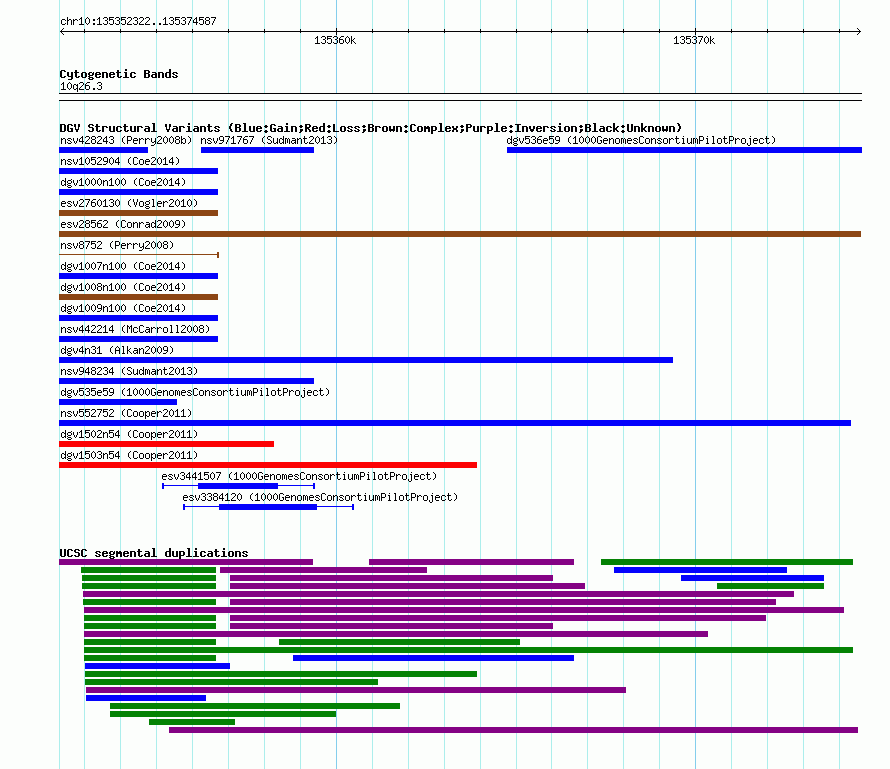Open dgv1503n54 (Cooper2011) variant

(x=129, y=455)
